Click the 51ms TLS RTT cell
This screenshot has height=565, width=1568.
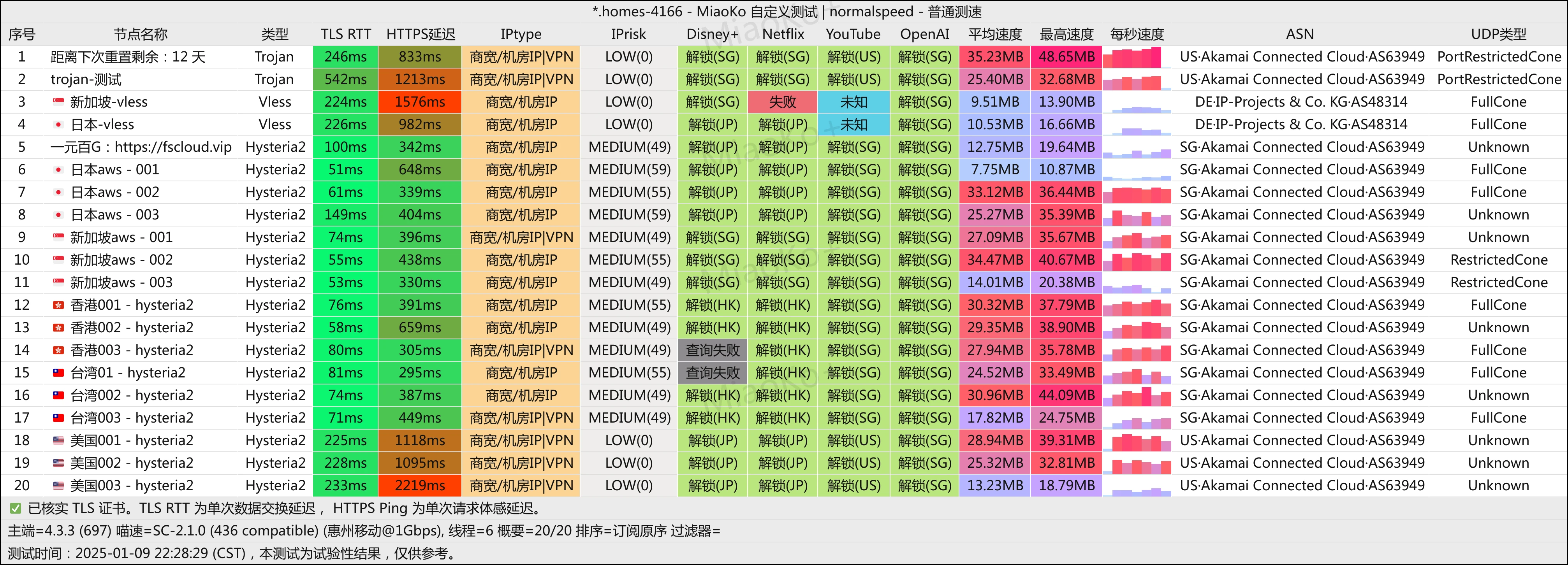click(x=346, y=170)
